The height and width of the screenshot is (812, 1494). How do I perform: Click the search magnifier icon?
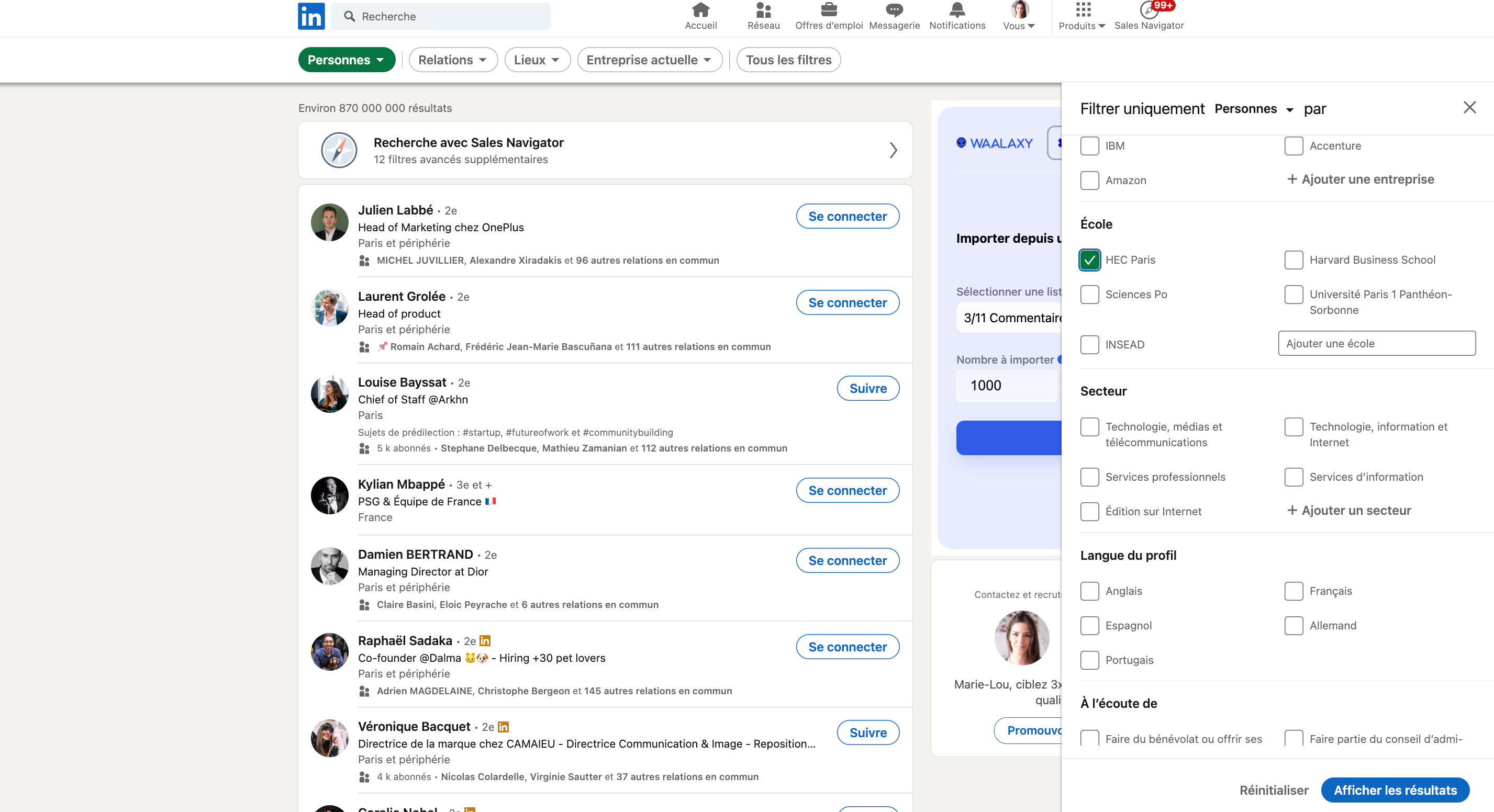coord(349,16)
